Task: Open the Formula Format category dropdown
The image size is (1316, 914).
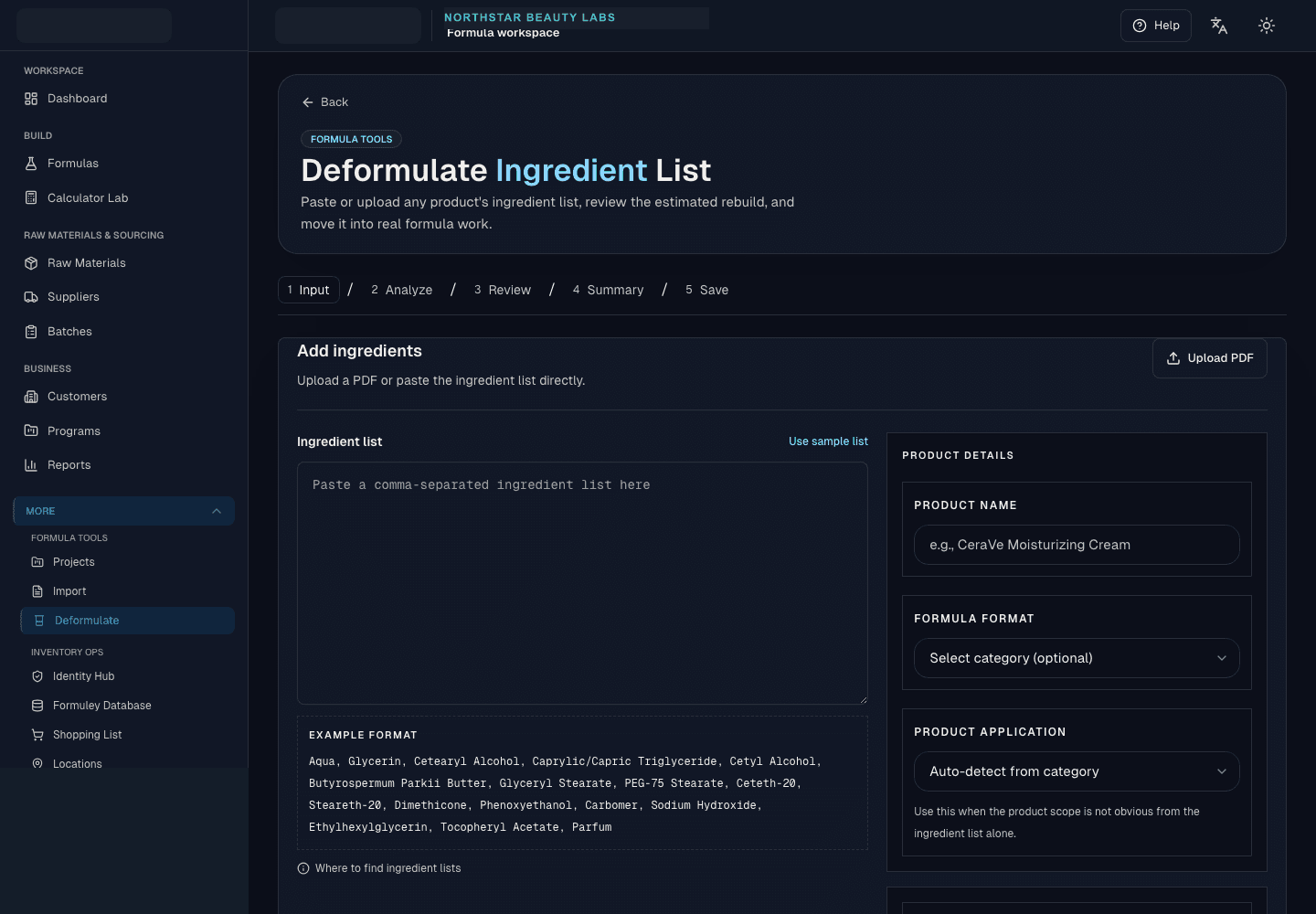Action: tap(1077, 658)
